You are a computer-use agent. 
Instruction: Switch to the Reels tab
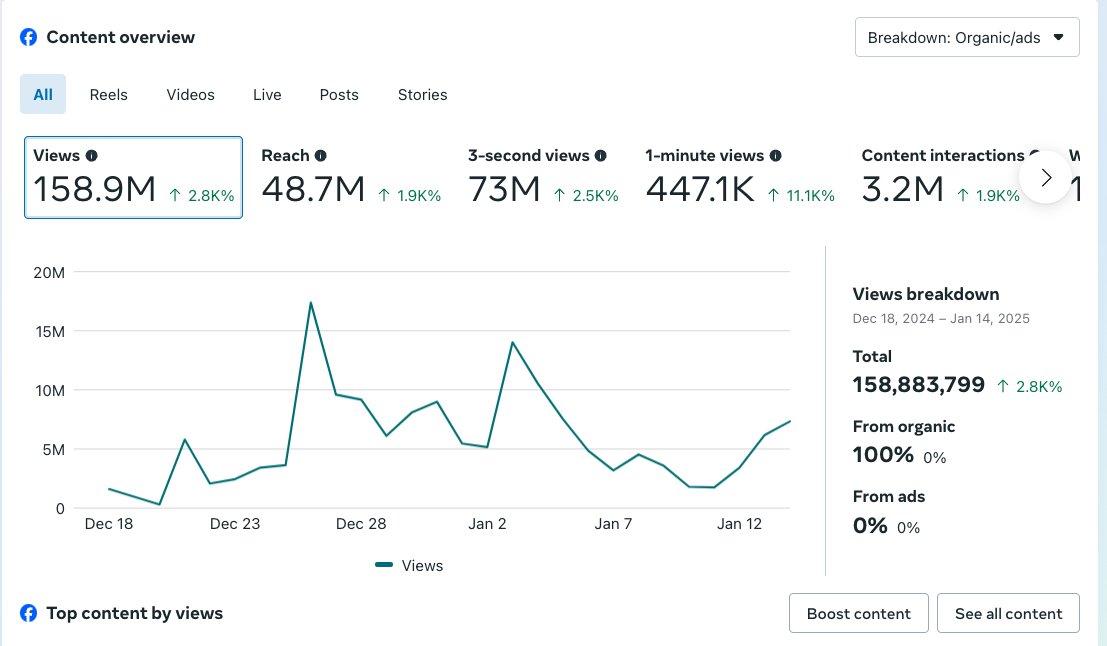point(109,95)
